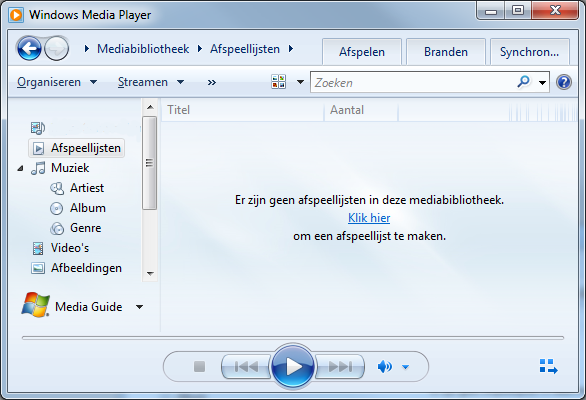Viewport: 586px width, 400px height.
Task: Click the view options icon
Action: click(278, 81)
